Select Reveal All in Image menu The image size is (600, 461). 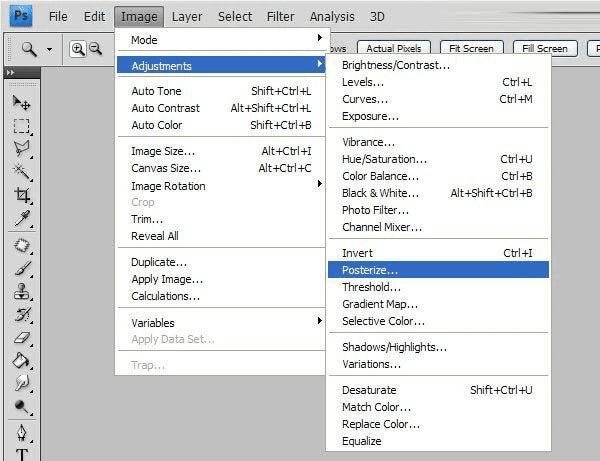click(221, 236)
